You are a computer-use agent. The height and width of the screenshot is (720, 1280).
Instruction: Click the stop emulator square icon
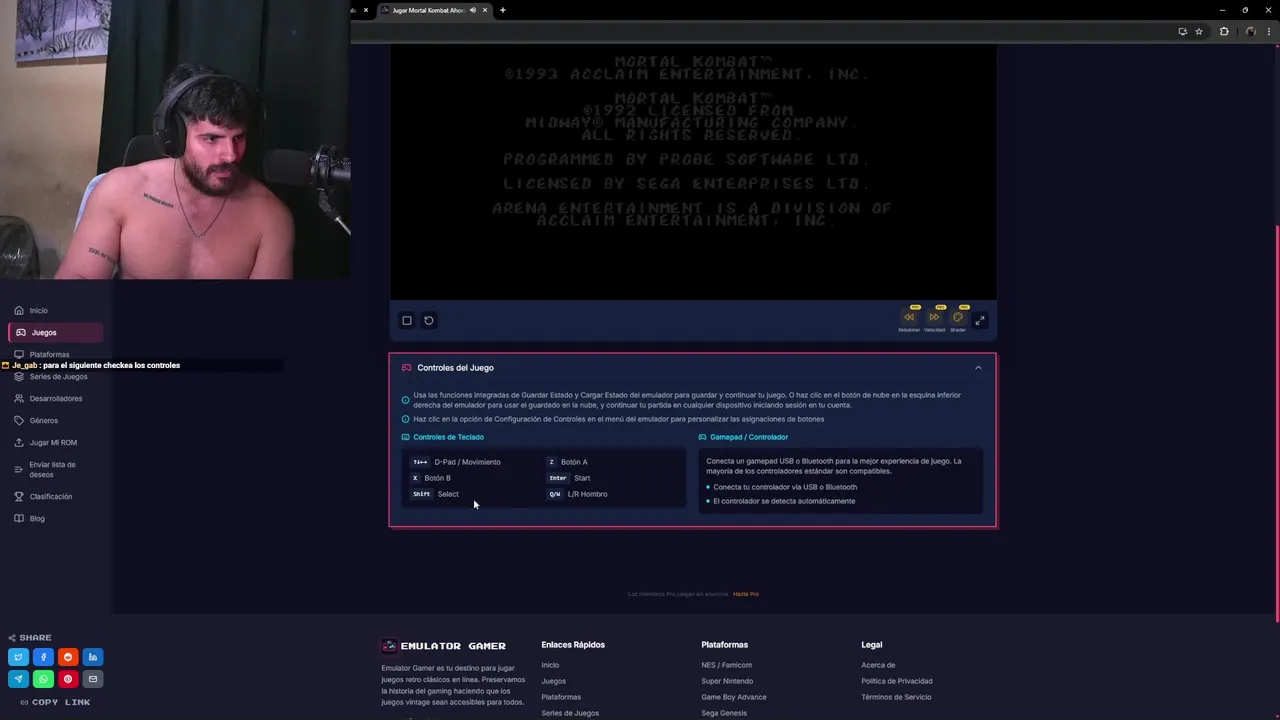[x=407, y=320]
